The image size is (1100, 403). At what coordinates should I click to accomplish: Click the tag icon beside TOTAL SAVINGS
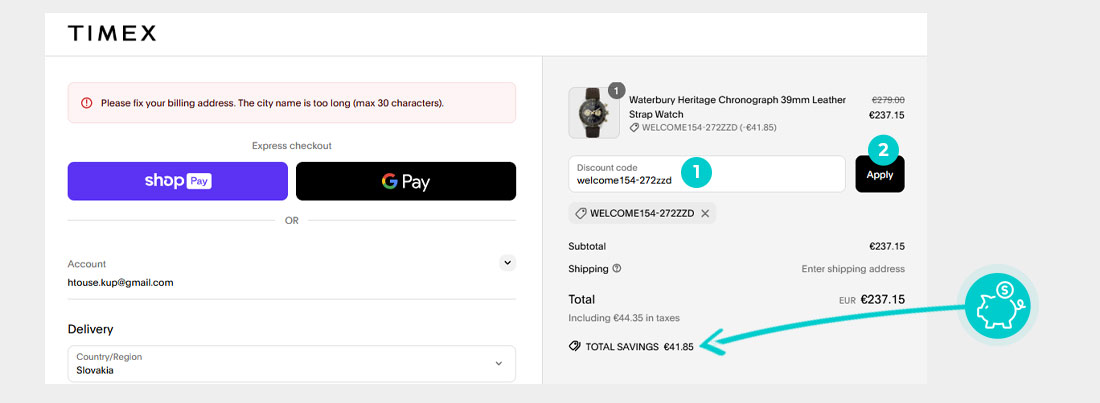pos(573,347)
